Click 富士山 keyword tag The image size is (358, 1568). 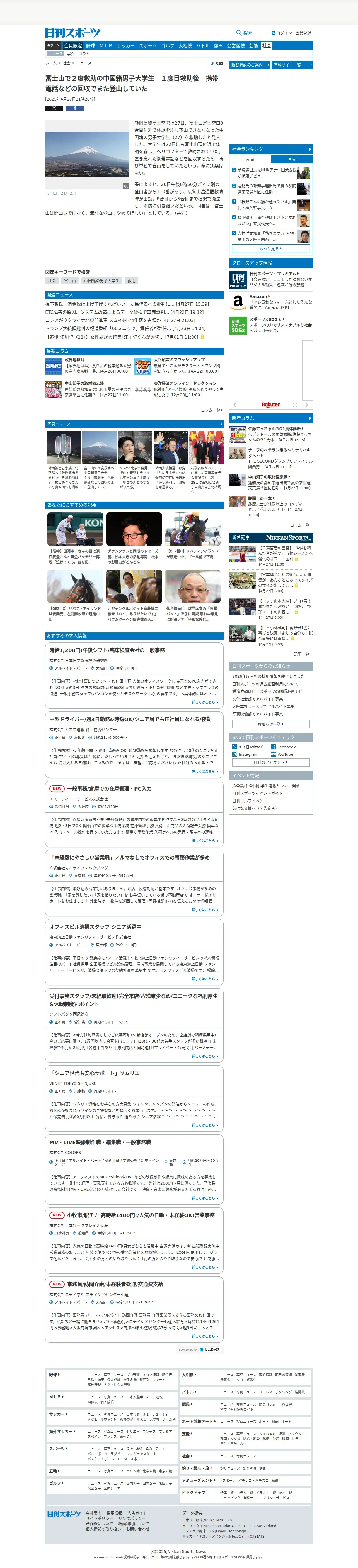[70, 281]
